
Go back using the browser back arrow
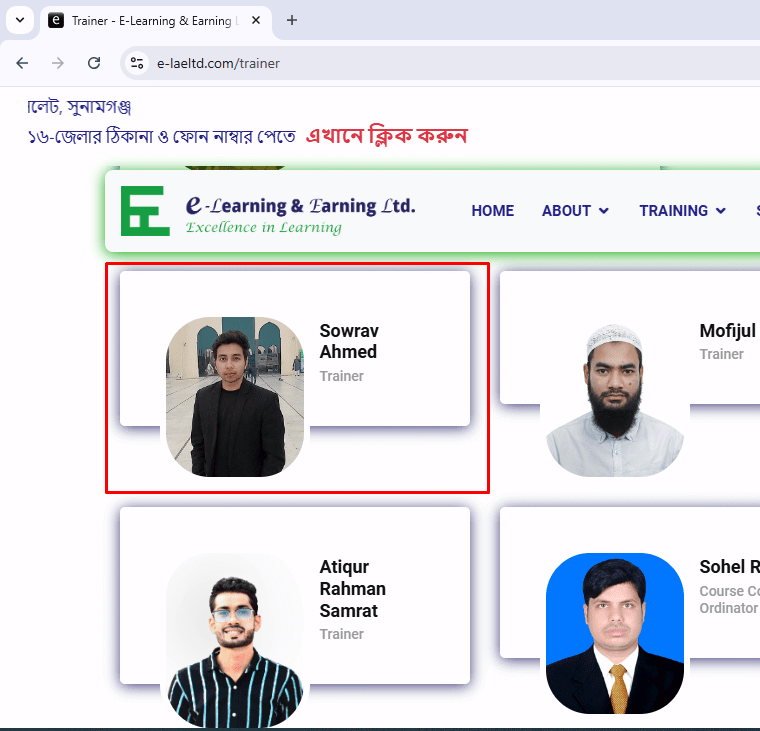click(x=22, y=63)
